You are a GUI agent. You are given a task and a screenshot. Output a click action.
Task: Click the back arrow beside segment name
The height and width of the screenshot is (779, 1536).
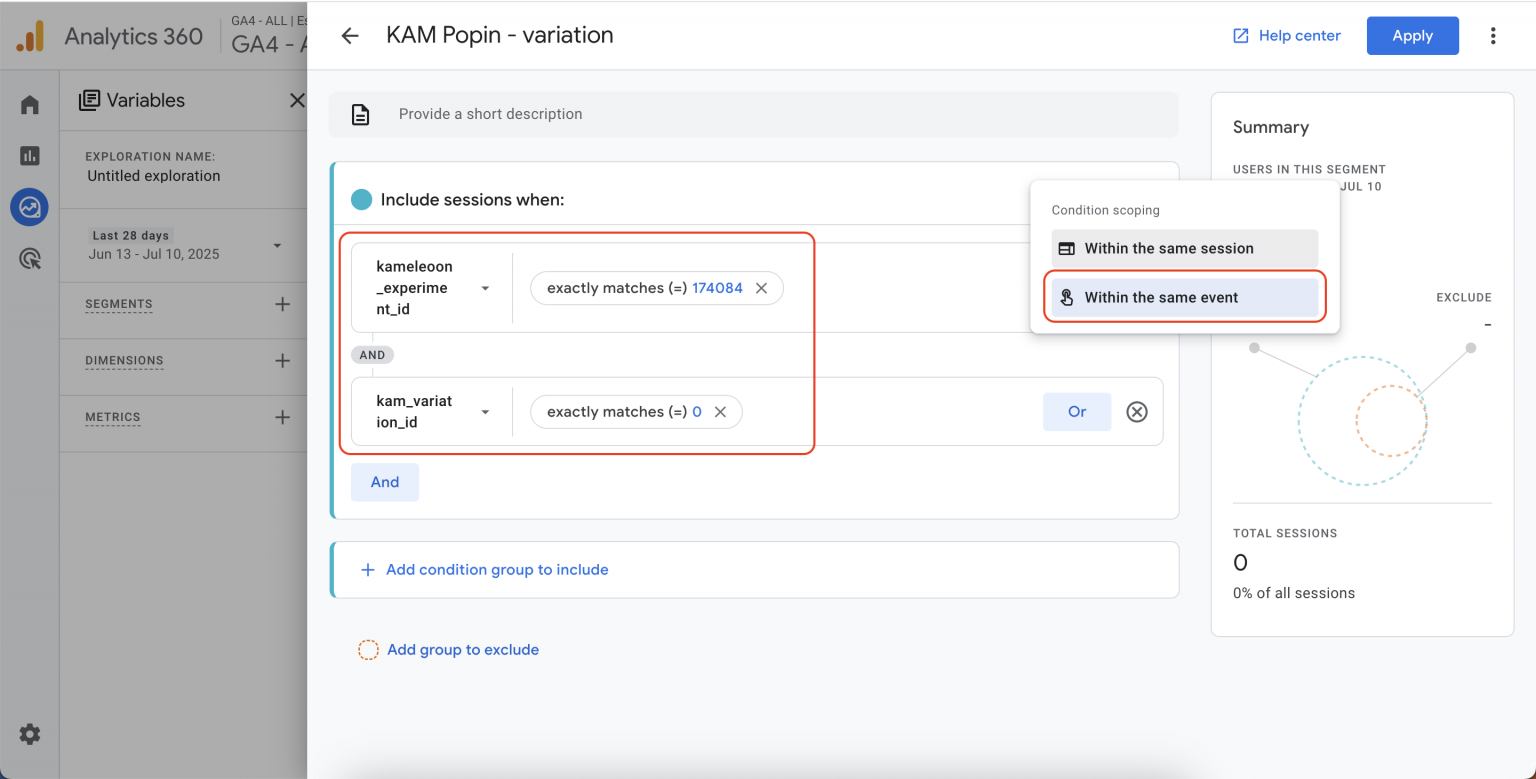coord(349,36)
